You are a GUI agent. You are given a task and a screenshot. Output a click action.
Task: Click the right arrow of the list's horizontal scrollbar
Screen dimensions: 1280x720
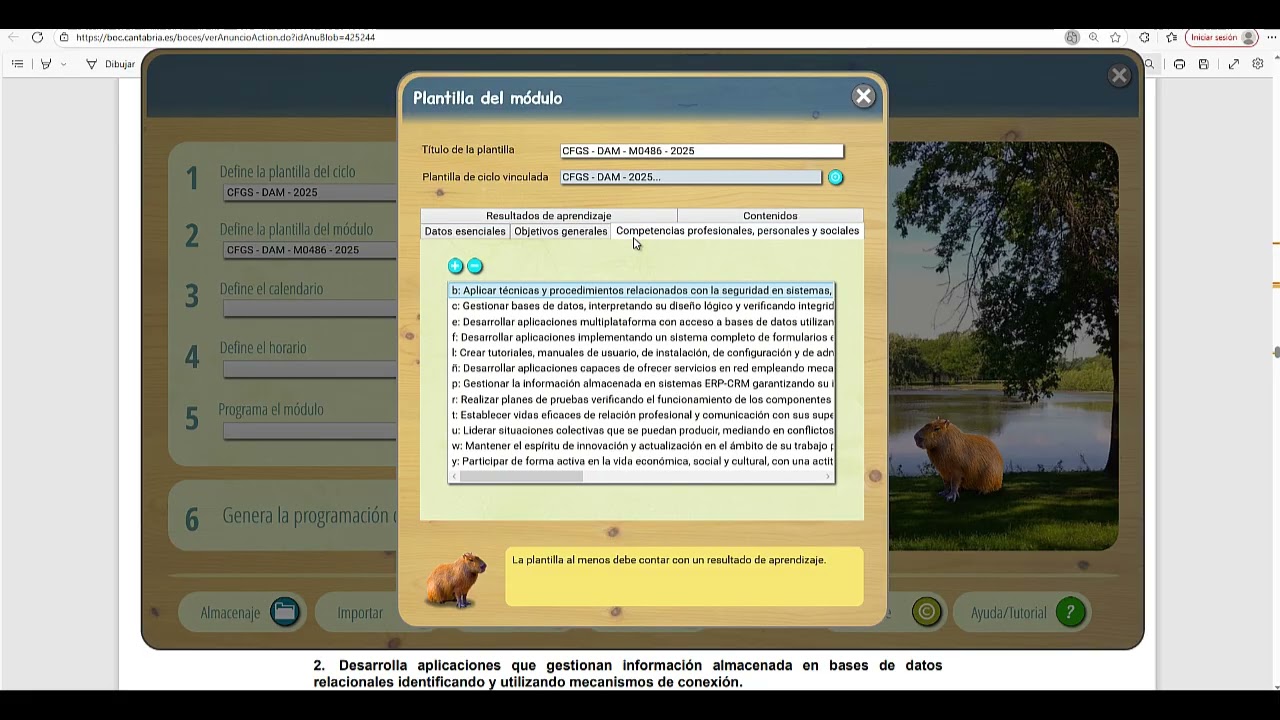pyautogui.click(x=829, y=477)
